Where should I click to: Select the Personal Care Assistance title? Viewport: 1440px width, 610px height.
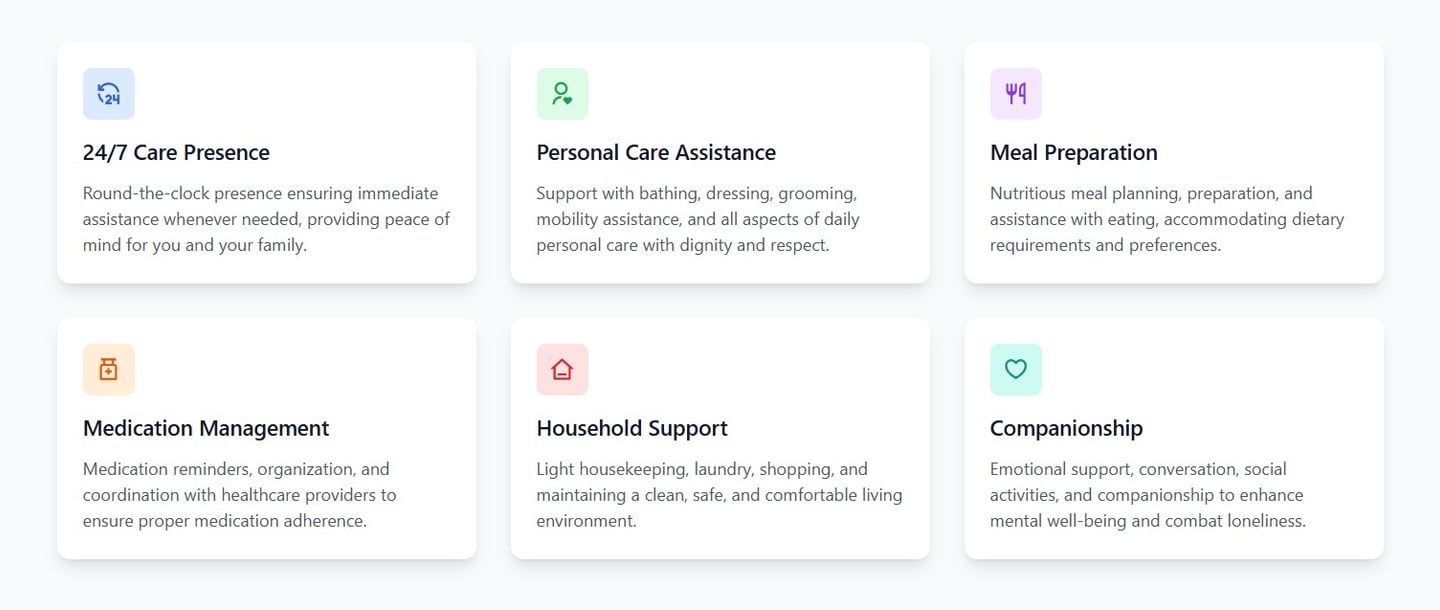(x=656, y=153)
